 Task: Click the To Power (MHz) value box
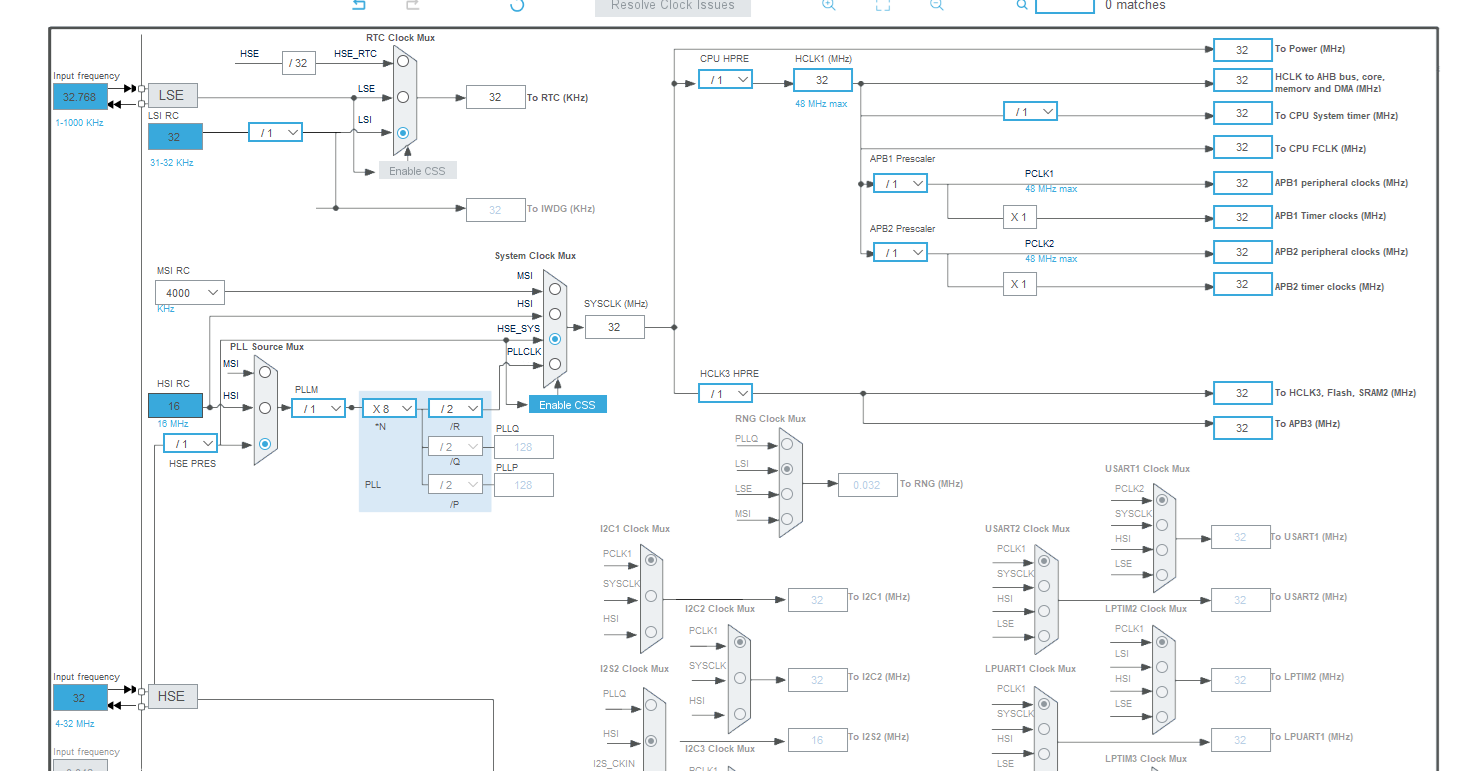pos(1242,50)
